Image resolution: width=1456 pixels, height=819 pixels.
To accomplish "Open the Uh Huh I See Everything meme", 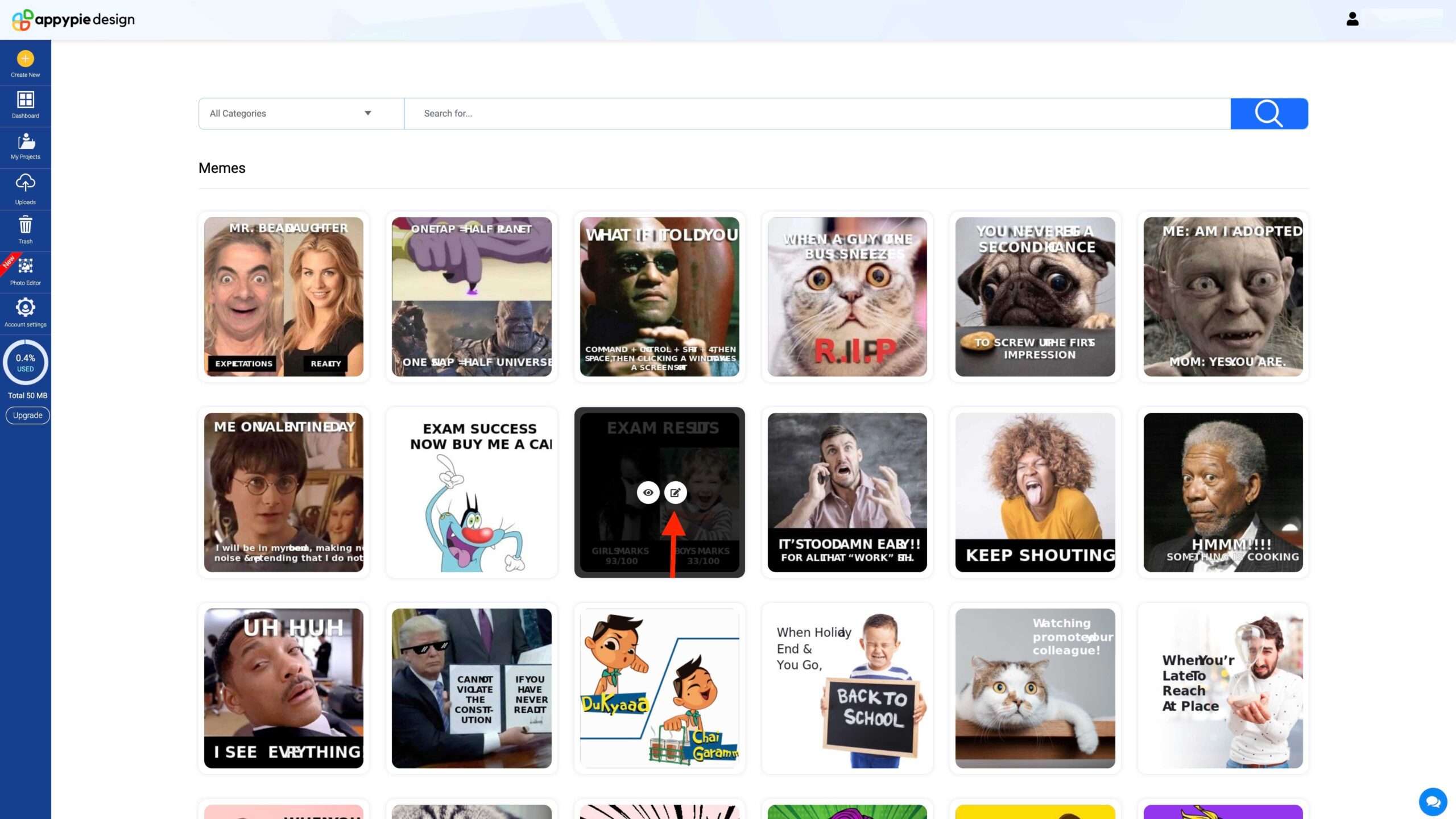I will 284,688.
